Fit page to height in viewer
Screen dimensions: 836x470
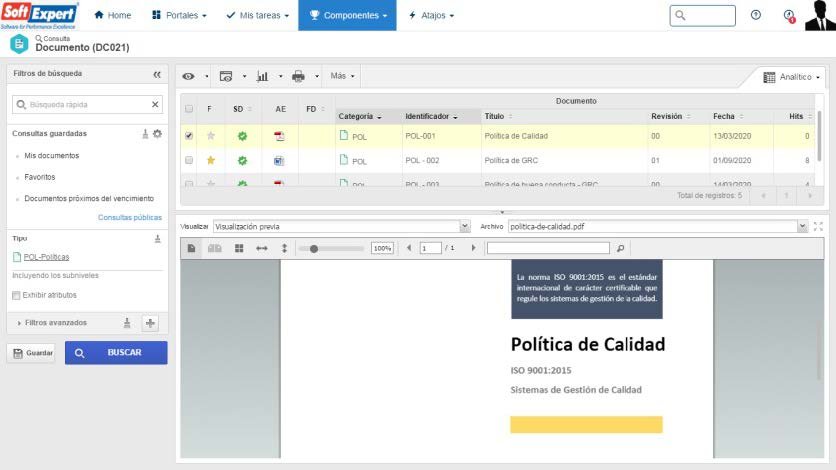(x=284, y=248)
